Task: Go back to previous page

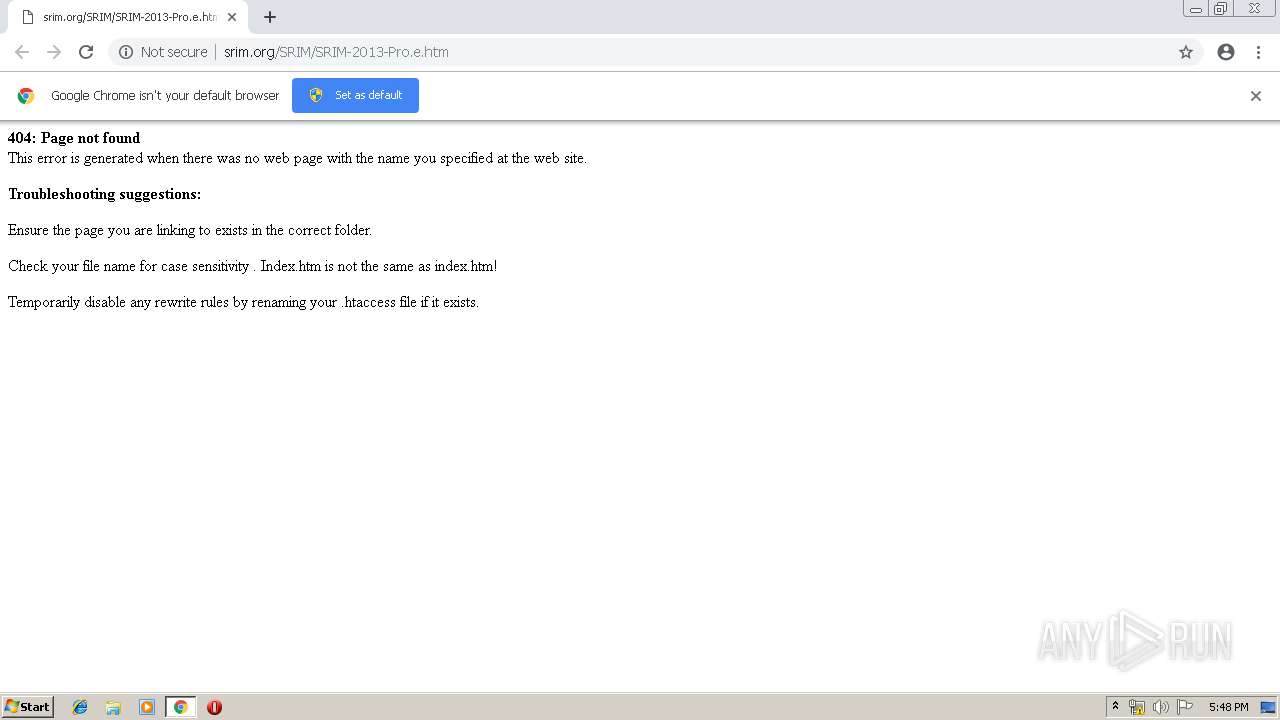Action: pyautogui.click(x=22, y=52)
